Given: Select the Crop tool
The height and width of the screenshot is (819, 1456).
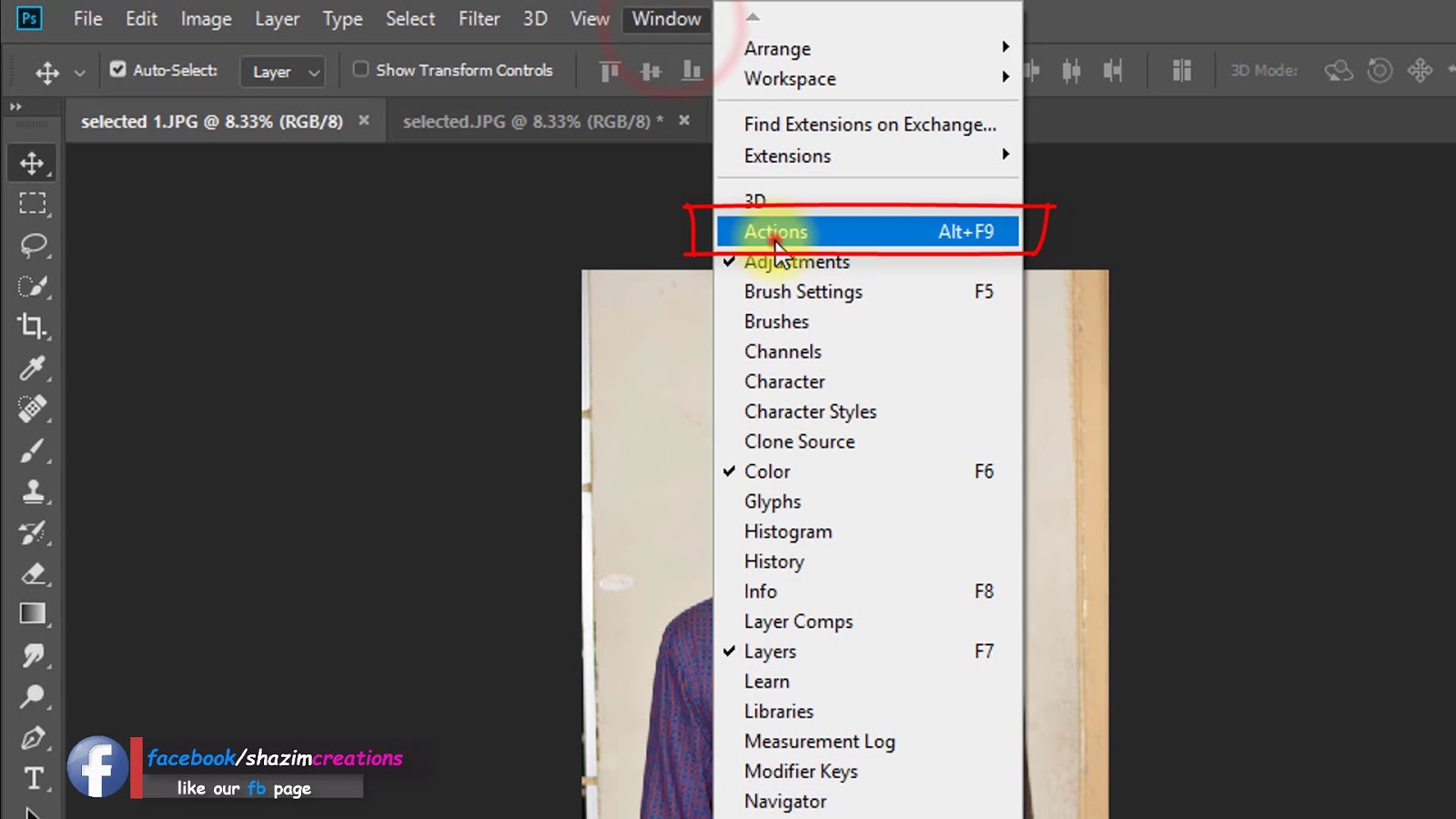Looking at the screenshot, I should coord(33,327).
